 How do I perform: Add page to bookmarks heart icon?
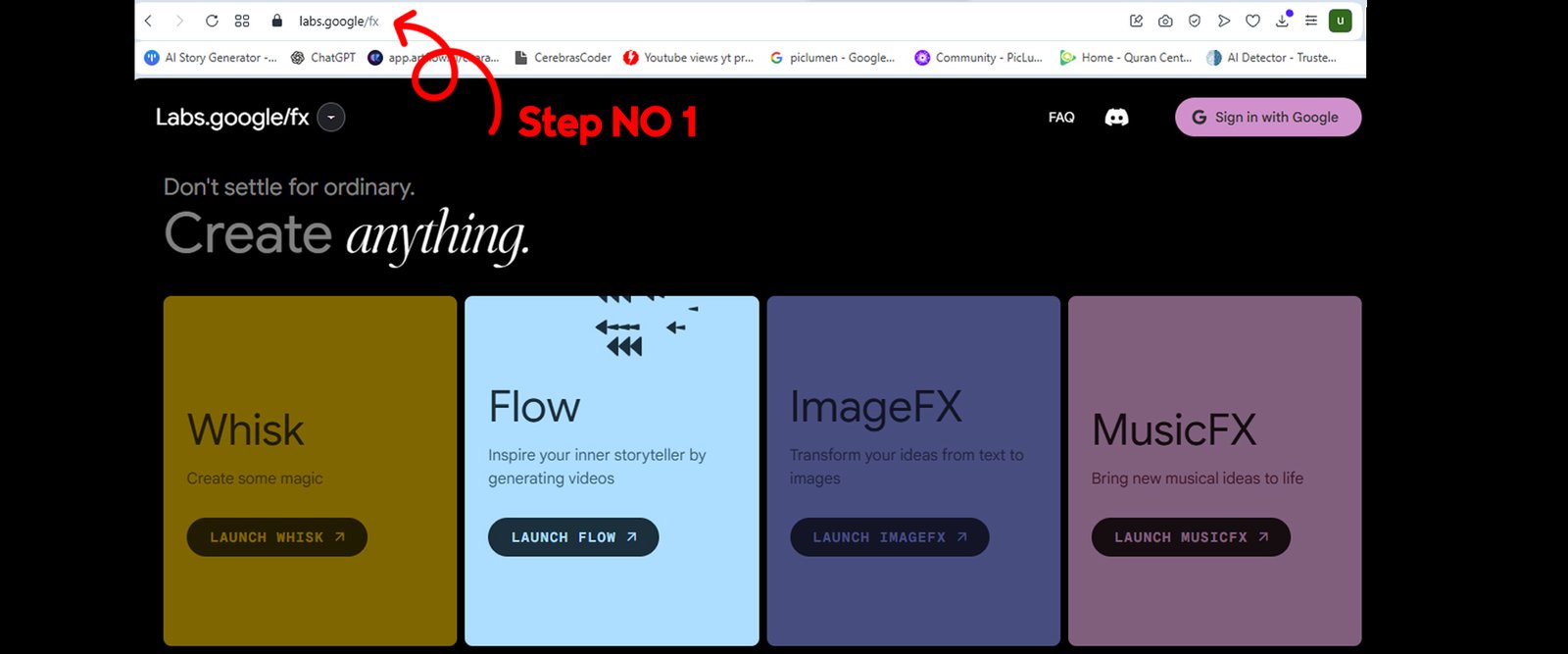pos(1252,21)
